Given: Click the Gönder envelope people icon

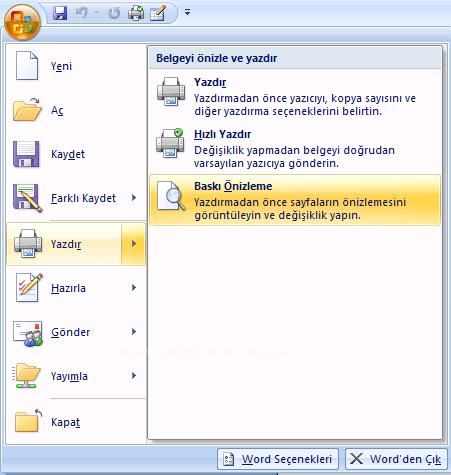Looking at the screenshot, I should click(x=28, y=334).
